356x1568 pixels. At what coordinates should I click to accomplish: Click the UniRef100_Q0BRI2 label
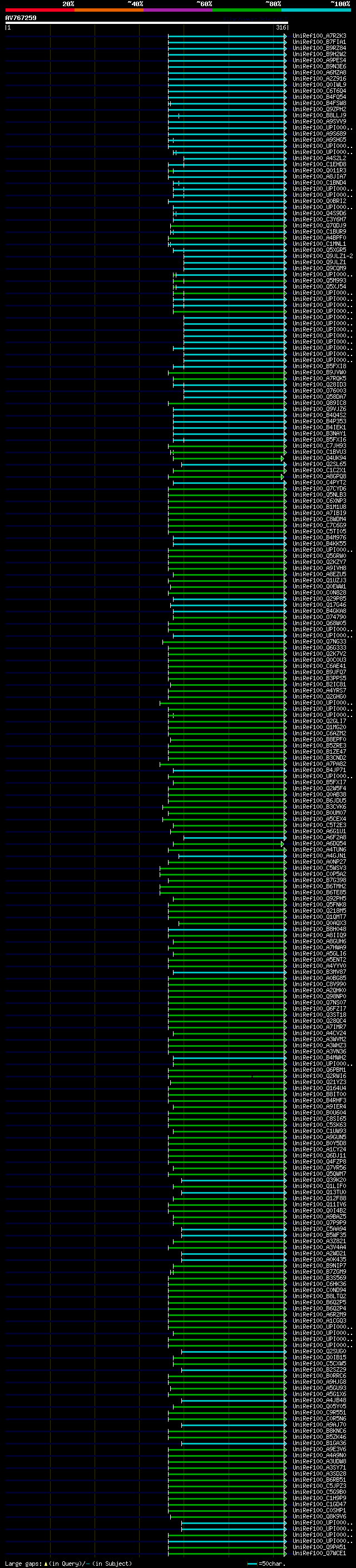coord(319,201)
